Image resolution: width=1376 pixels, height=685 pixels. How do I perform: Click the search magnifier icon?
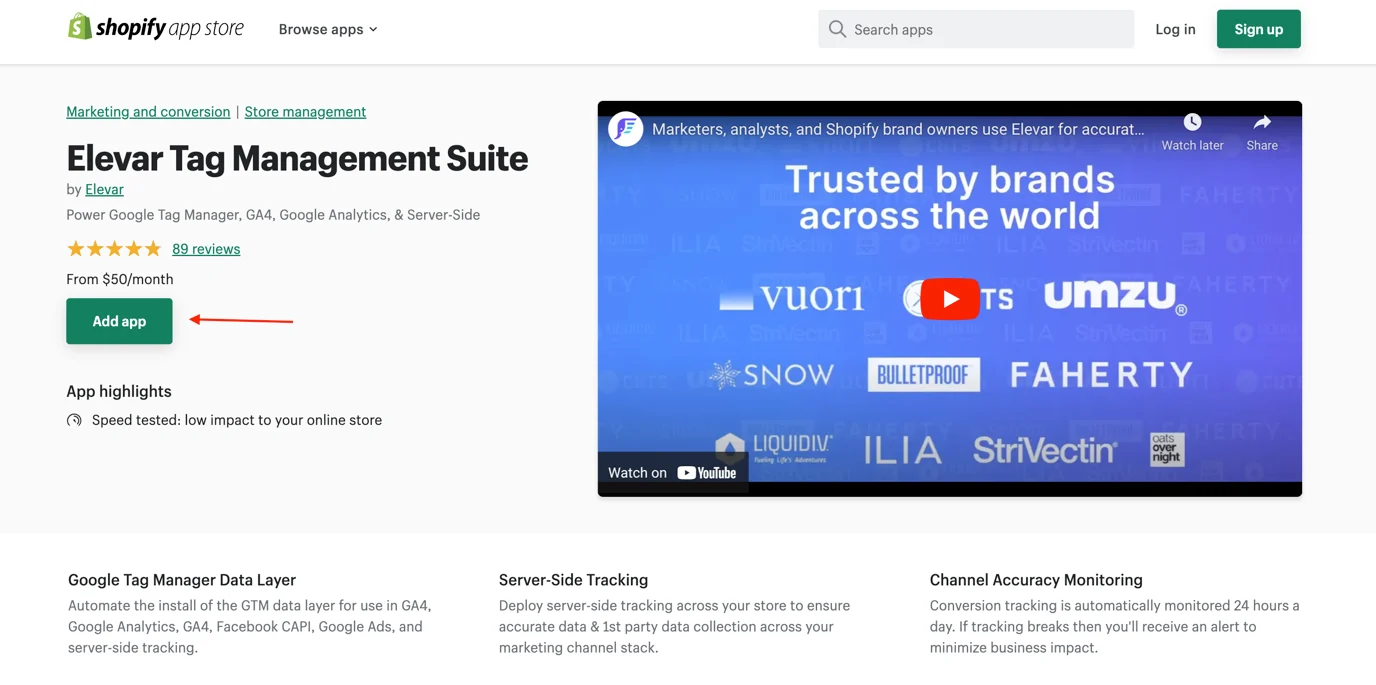point(837,29)
